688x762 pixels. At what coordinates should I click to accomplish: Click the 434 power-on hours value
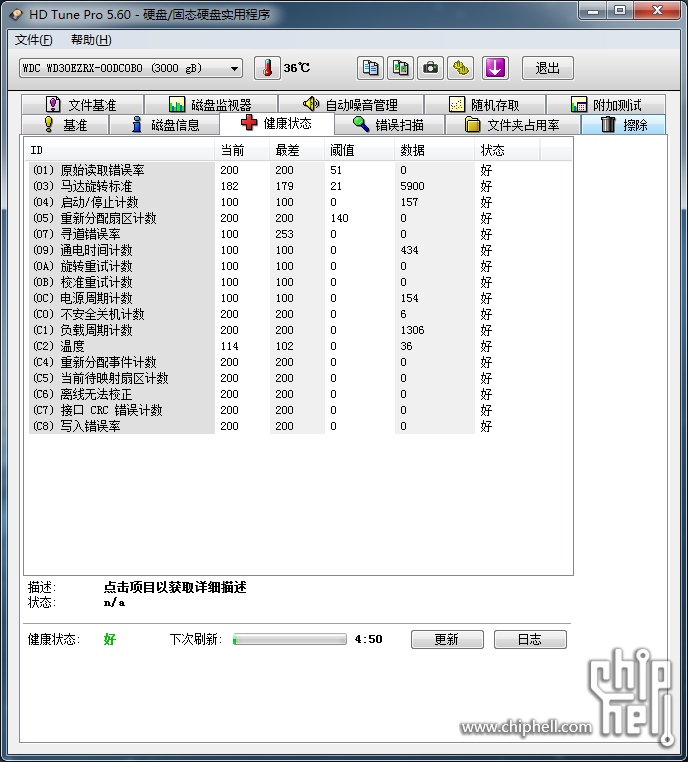point(409,250)
